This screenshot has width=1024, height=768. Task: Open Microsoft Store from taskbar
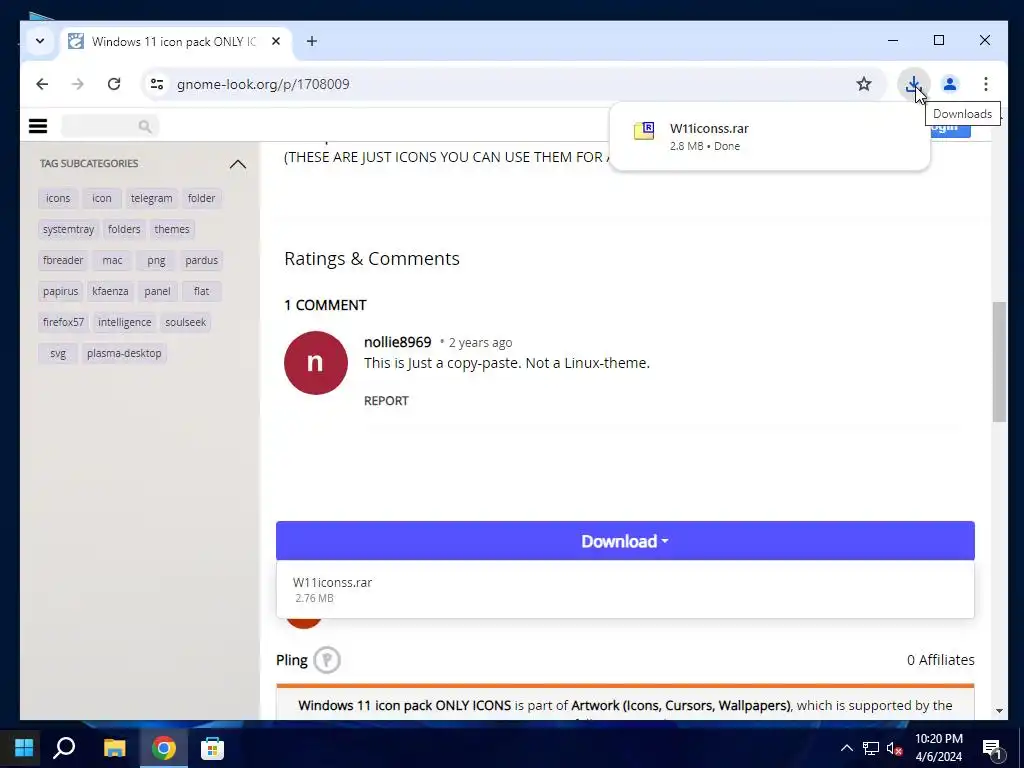click(212, 748)
